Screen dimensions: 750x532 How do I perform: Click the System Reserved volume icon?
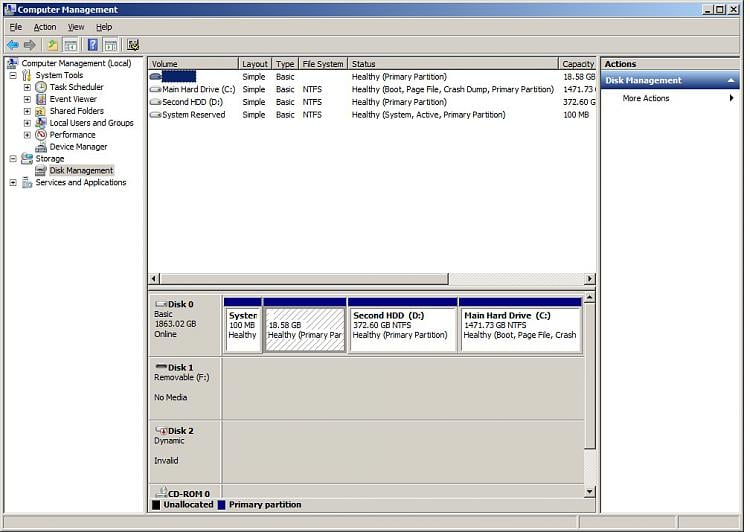point(155,115)
